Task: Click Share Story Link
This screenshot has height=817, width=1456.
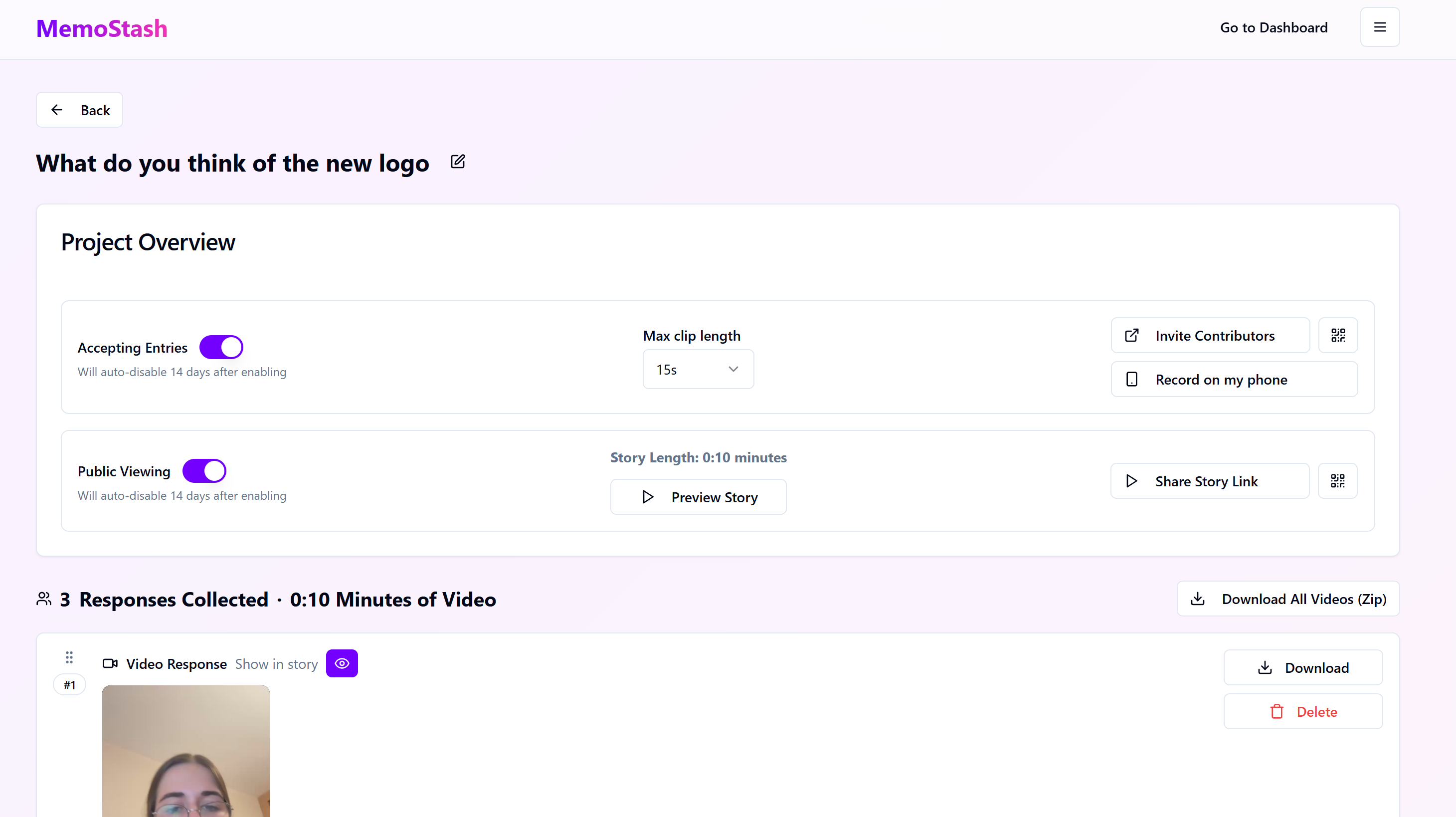Action: 1210,481
